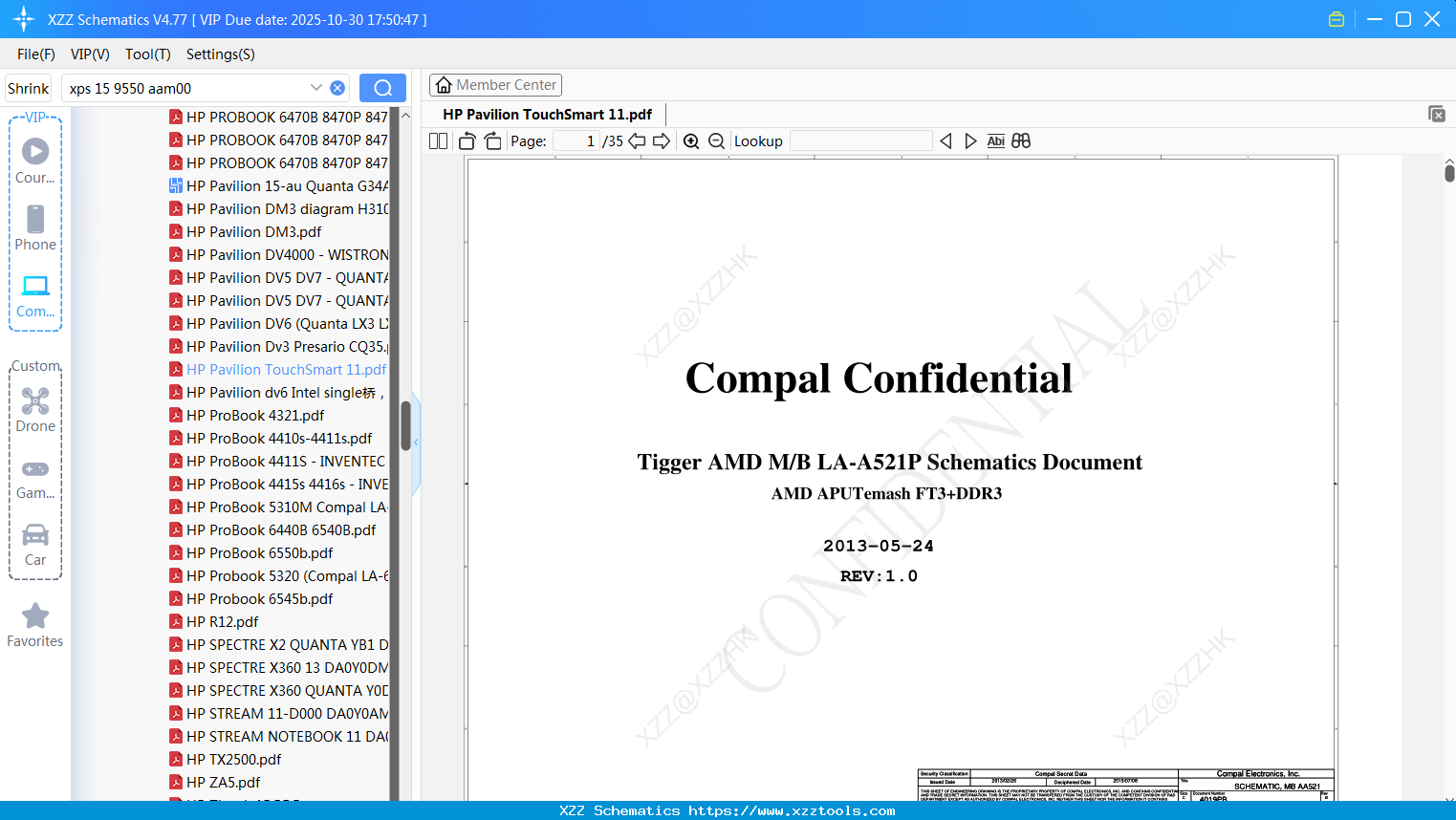Screen dimensions: 1456x820
Task: Zoom out of the schematic
Action: click(x=717, y=141)
